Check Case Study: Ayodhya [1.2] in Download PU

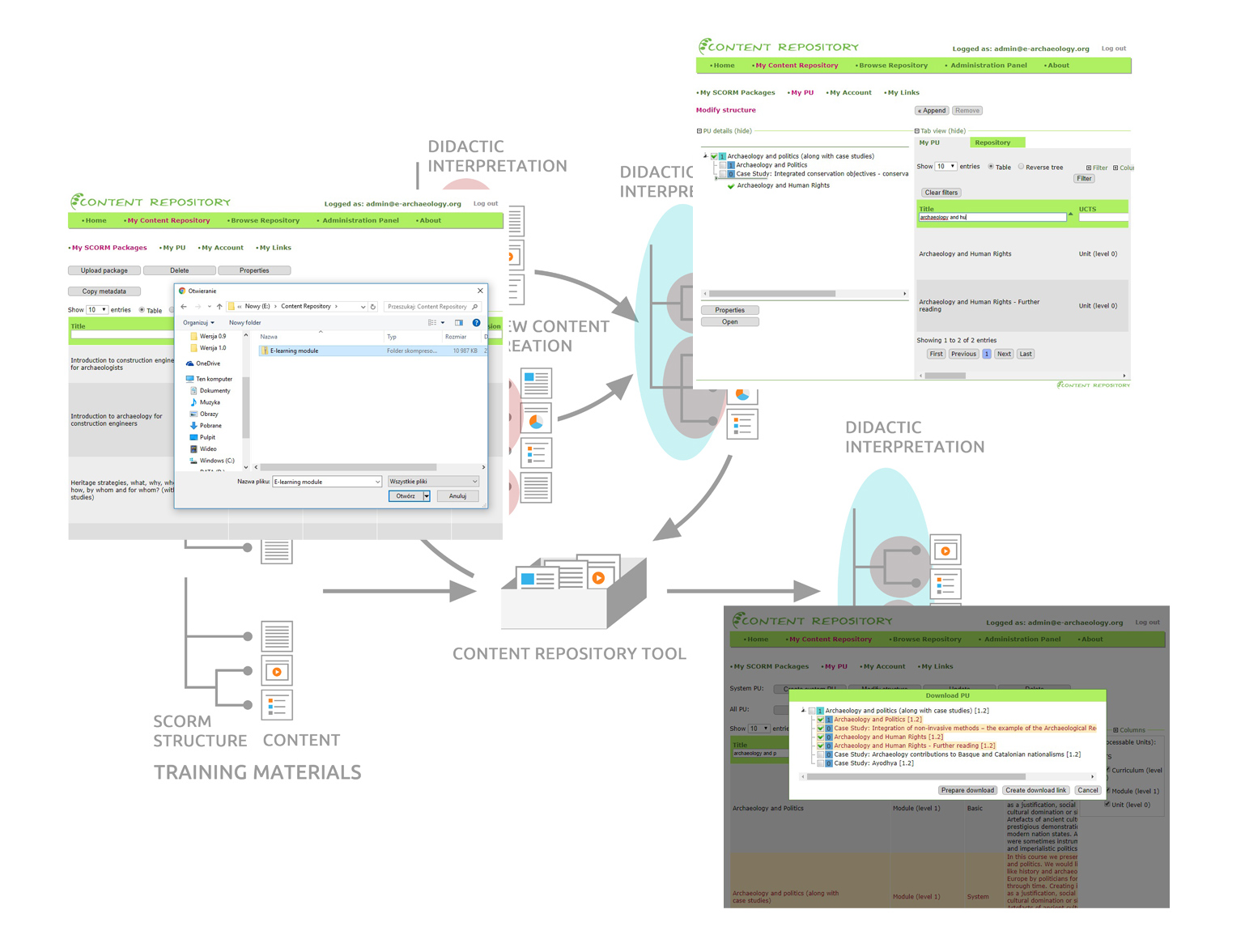820,763
